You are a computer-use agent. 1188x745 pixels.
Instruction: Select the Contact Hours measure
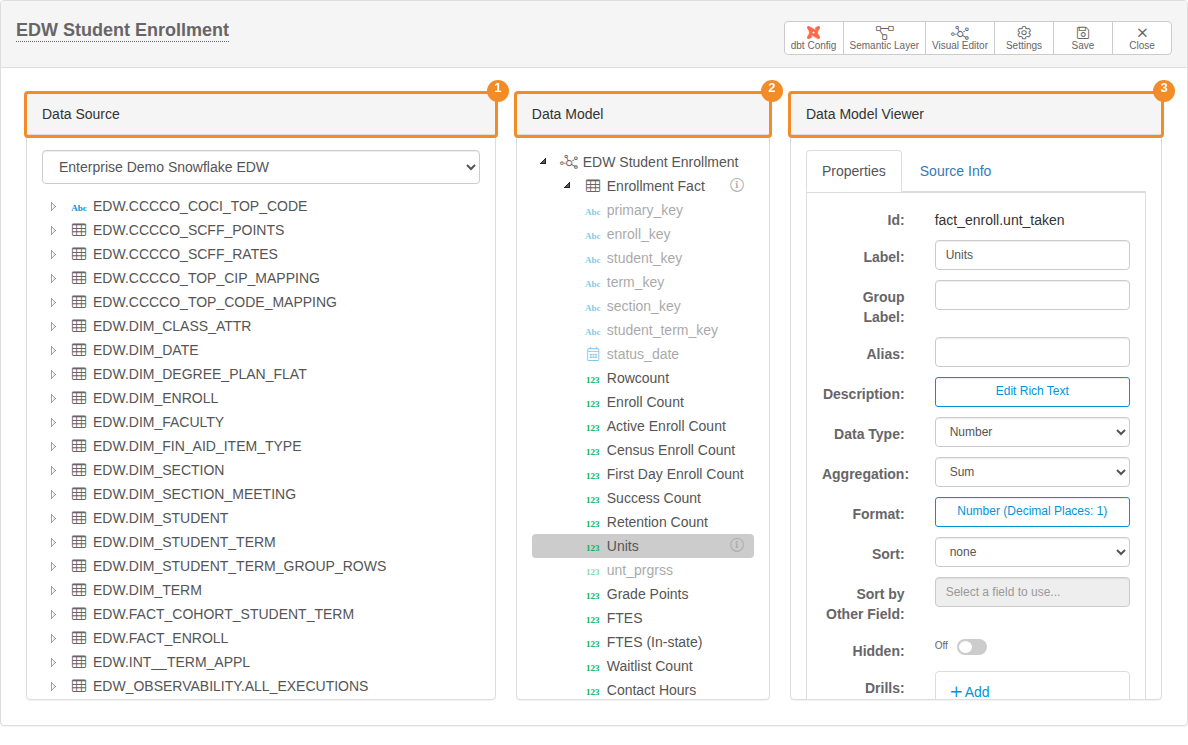(x=651, y=690)
